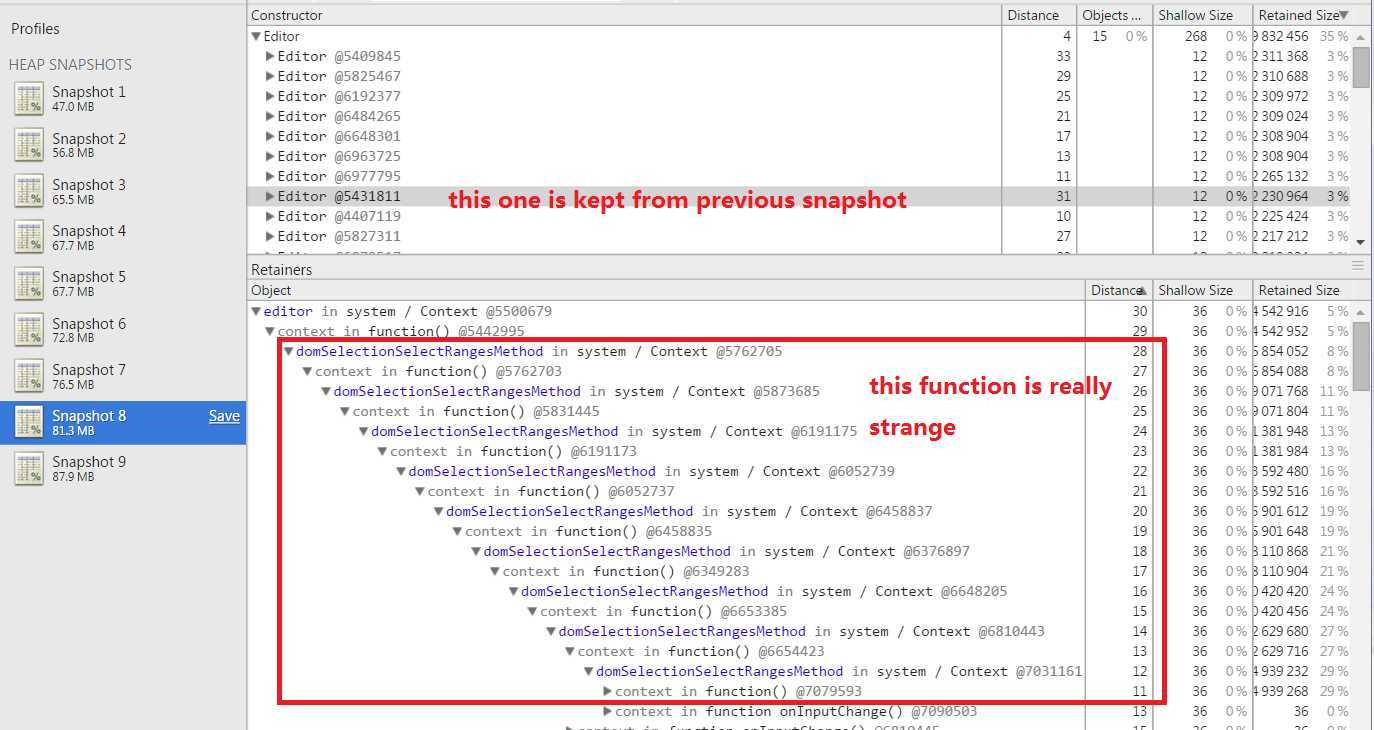
Task: Expand Editor @5825467 row
Action: coord(270,76)
